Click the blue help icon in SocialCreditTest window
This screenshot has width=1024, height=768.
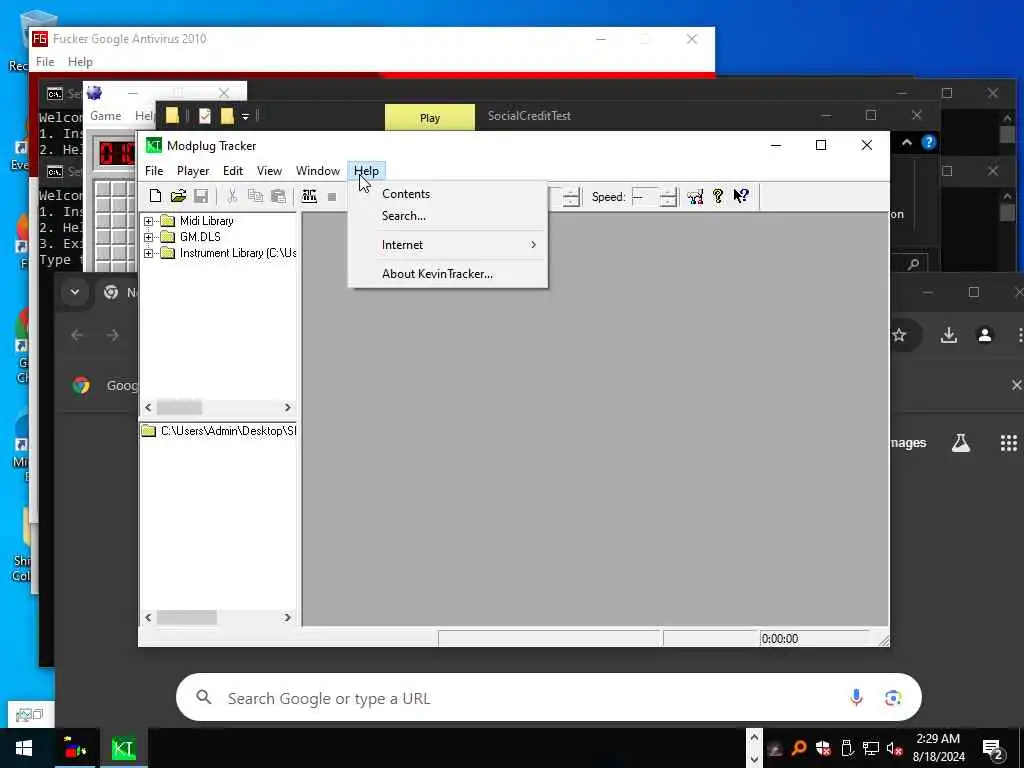click(928, 142)
